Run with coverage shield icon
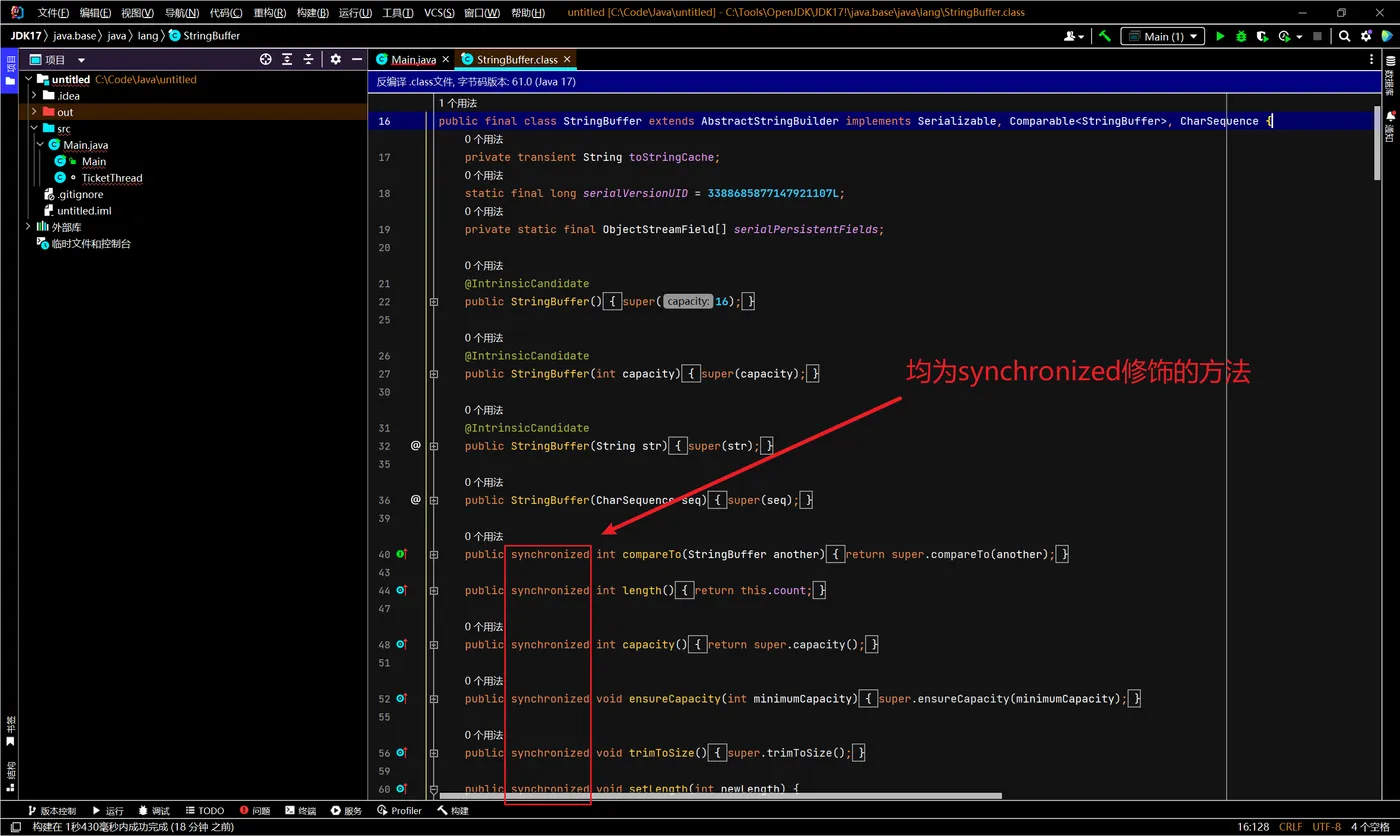 click(x=1262, y=36)
